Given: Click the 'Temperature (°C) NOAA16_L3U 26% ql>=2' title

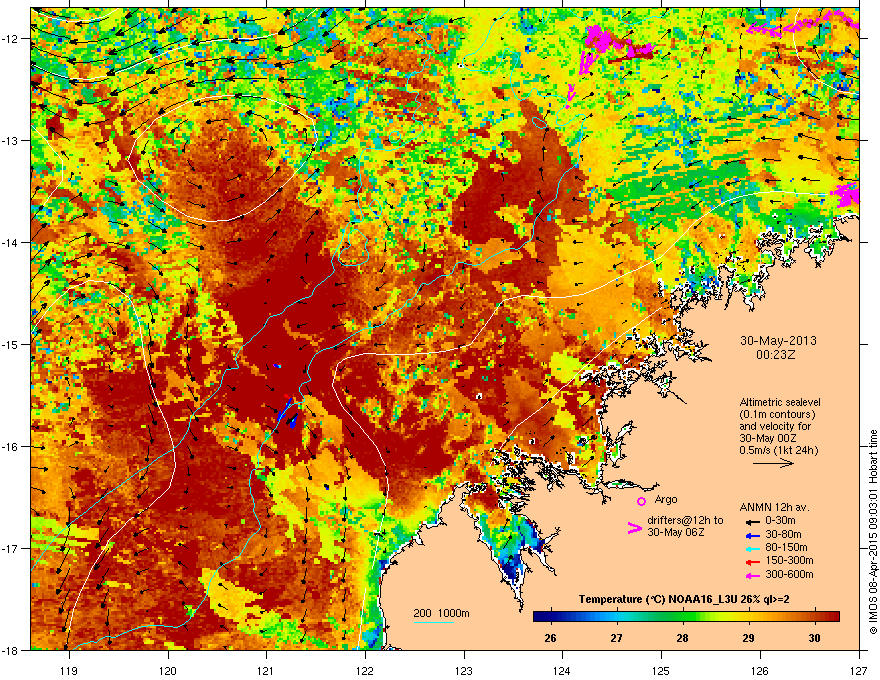Looking at the screenshot, I should point(684,600).
